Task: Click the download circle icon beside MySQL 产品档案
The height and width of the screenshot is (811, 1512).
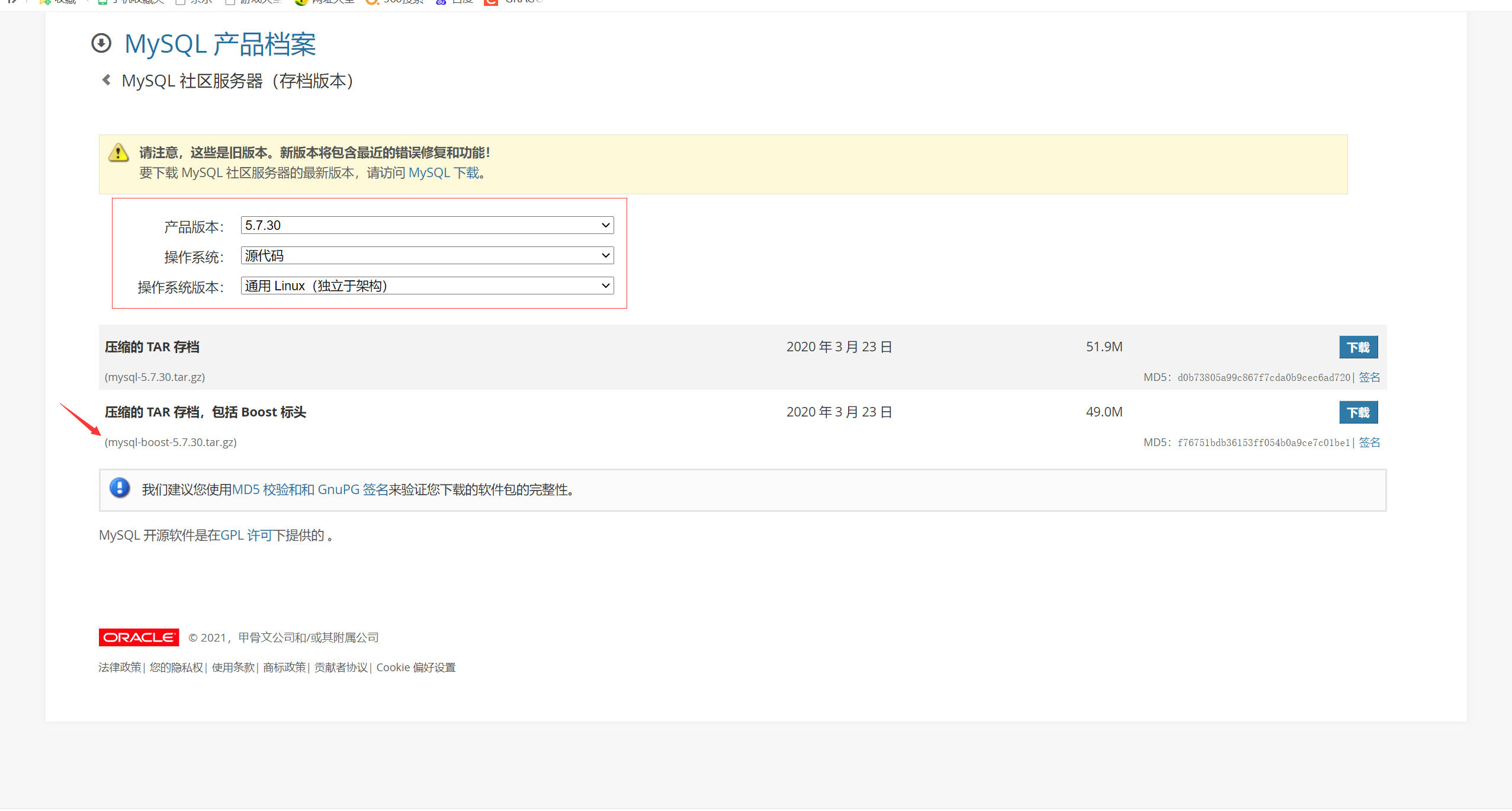Action: pyautogui.click(x=101, y=43)
